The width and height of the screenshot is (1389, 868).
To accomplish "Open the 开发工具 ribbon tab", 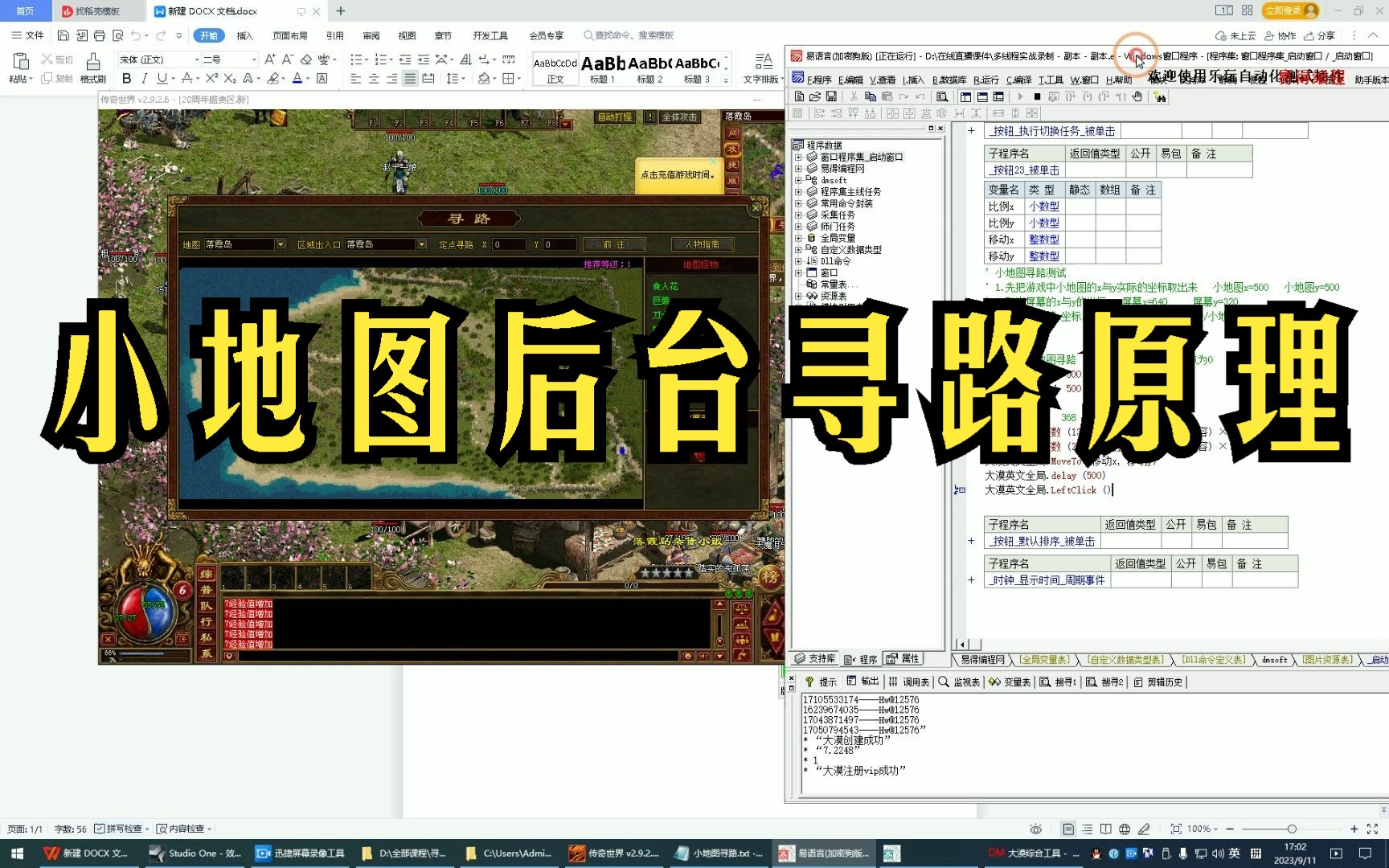I will click(490, 35).
